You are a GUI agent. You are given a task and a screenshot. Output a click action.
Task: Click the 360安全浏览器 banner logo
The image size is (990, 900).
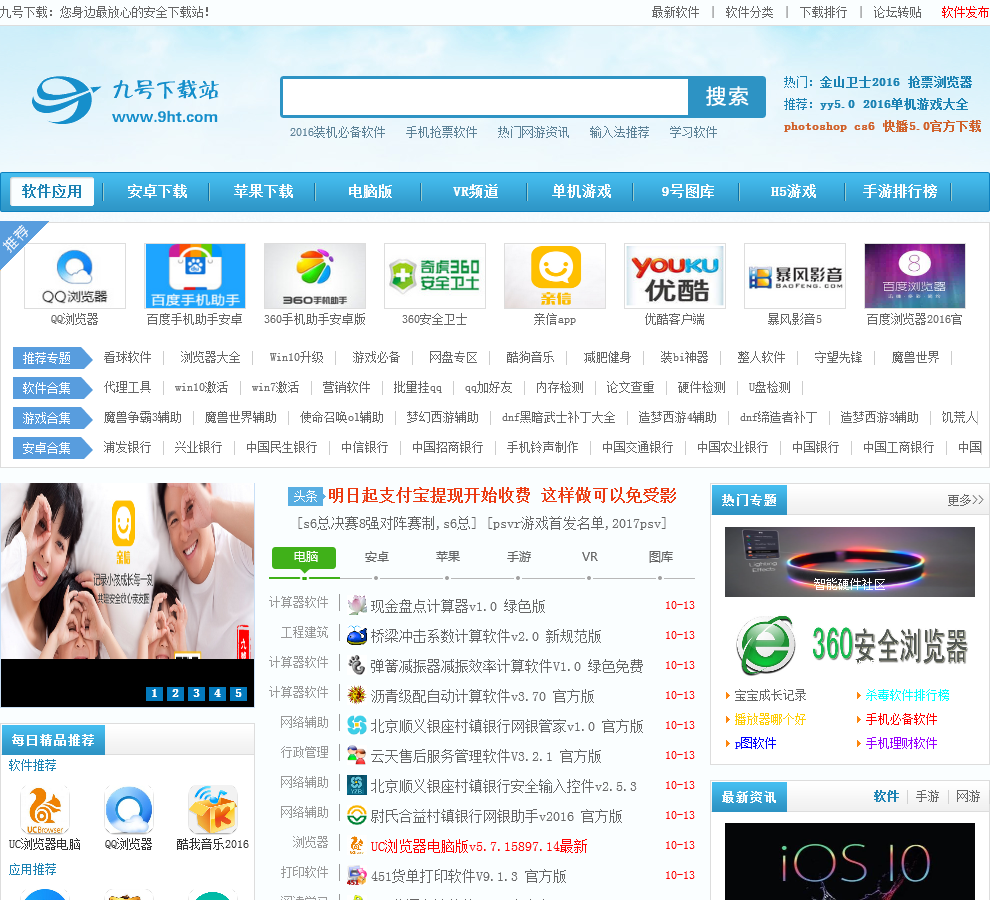850,645
